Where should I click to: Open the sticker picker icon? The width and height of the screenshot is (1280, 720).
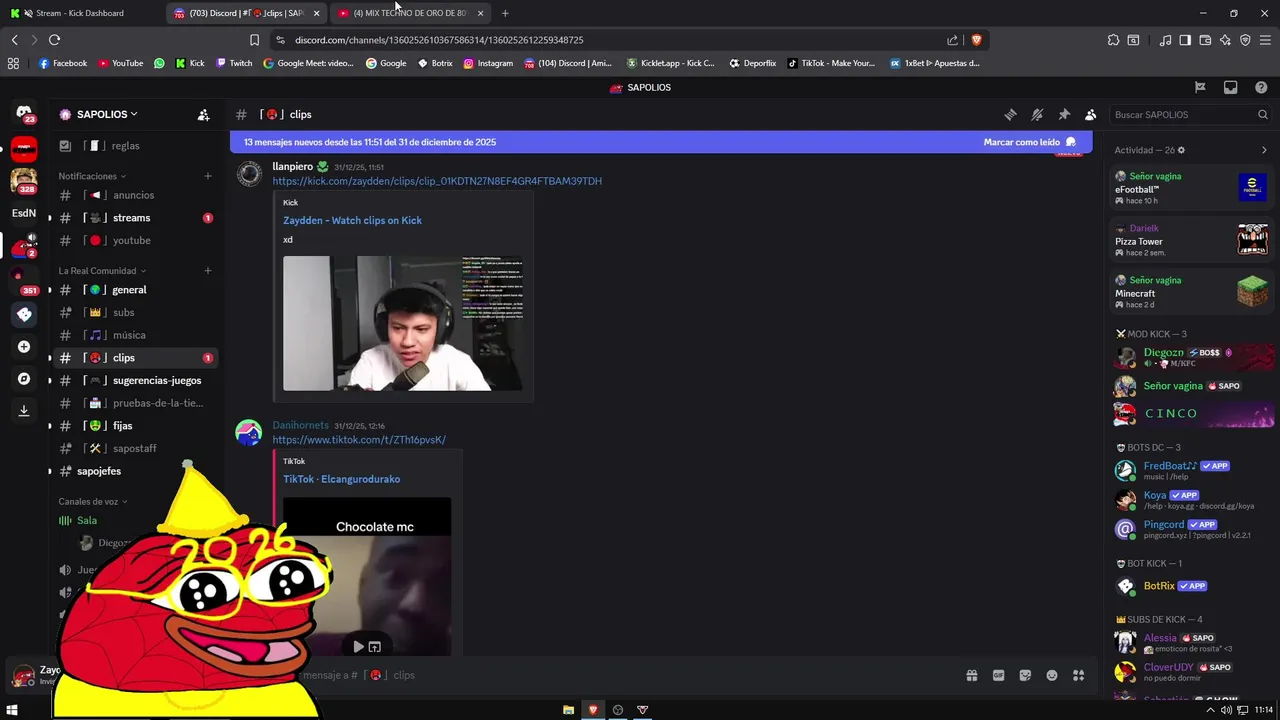[x=1025, y=675]
